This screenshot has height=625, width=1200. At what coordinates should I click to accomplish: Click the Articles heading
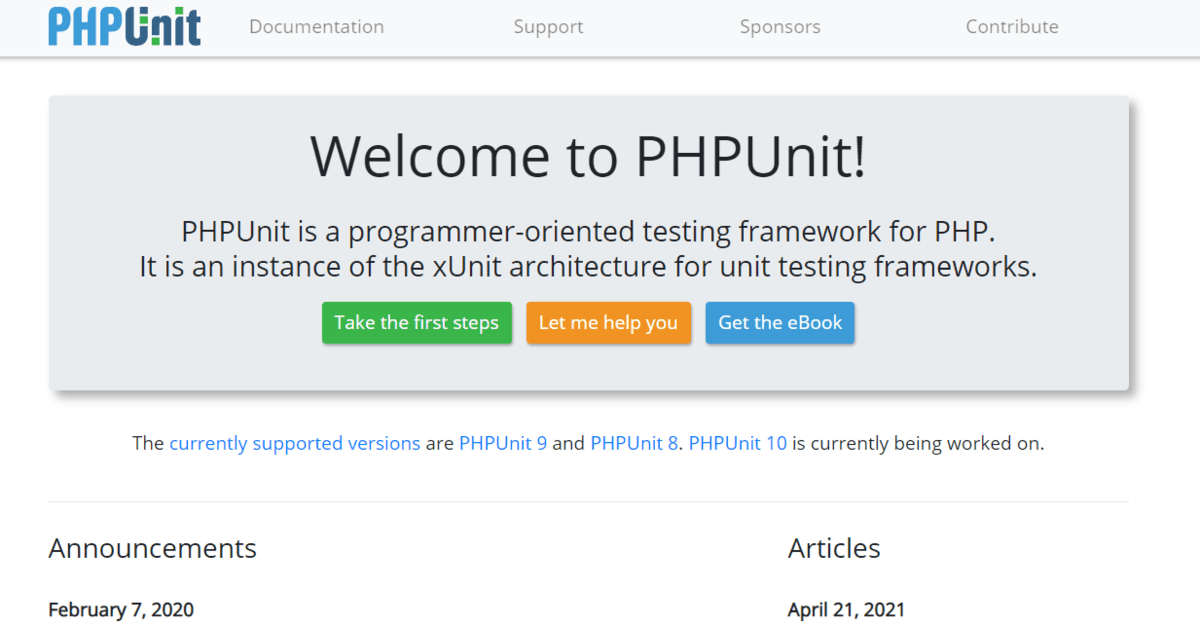834,548
